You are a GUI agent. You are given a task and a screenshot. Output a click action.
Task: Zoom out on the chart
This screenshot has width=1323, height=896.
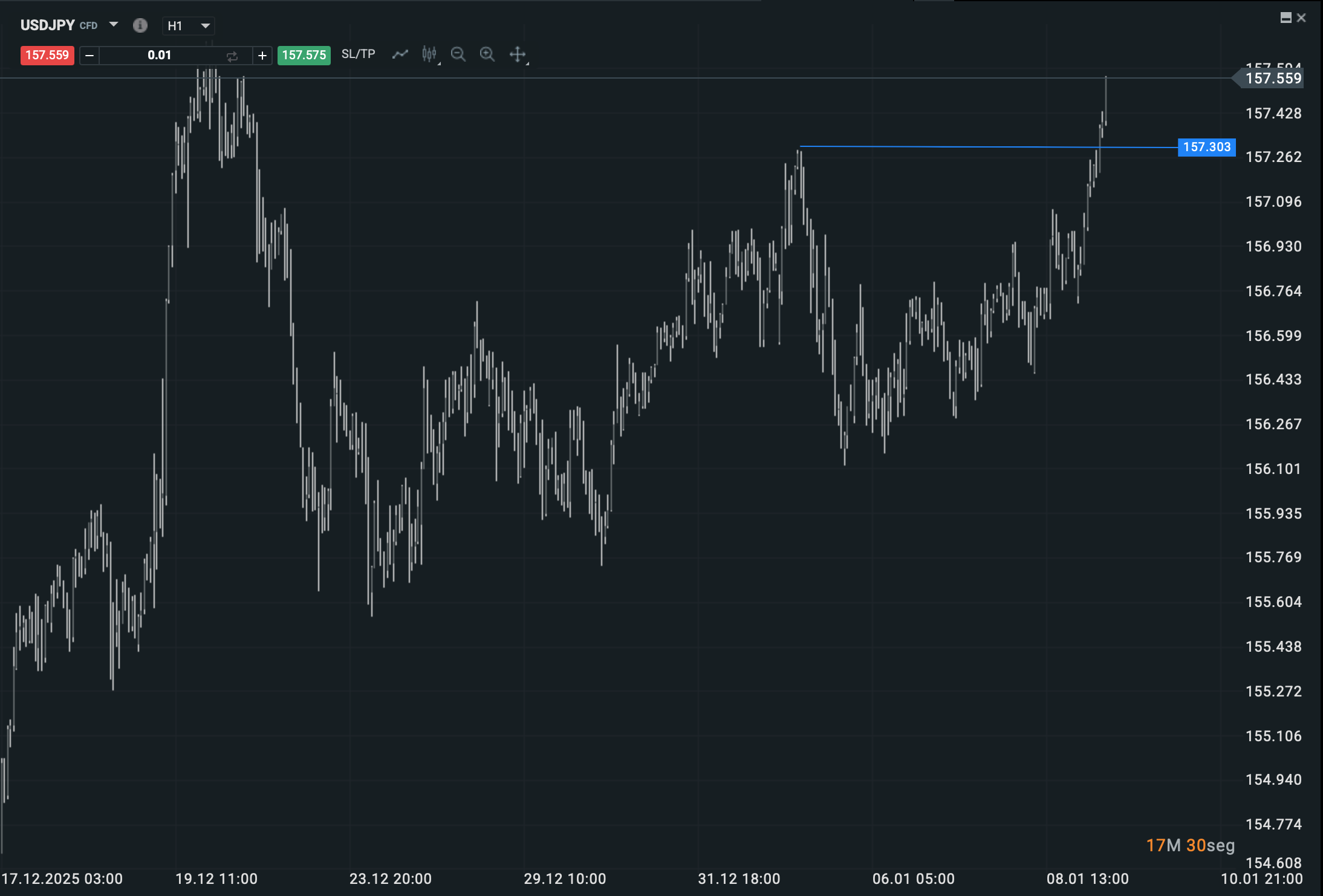coord(458,54)
